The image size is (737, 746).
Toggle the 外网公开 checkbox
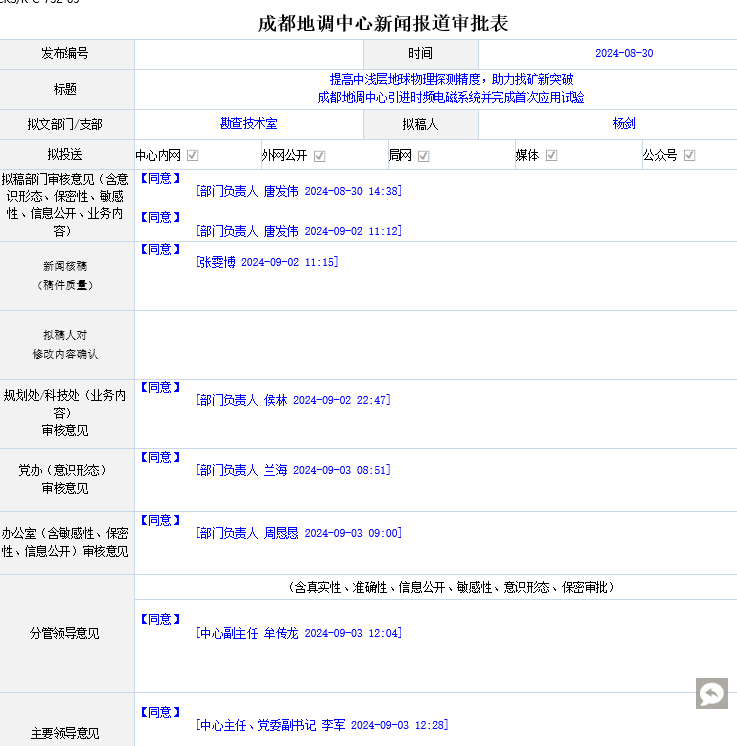point(319,156)
